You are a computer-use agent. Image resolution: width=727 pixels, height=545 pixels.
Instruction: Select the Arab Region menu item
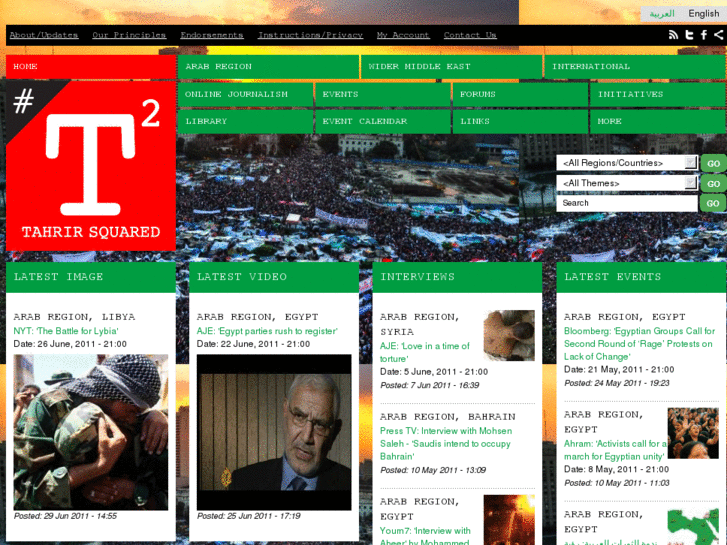pyautogui.click(x=268, y=67)
